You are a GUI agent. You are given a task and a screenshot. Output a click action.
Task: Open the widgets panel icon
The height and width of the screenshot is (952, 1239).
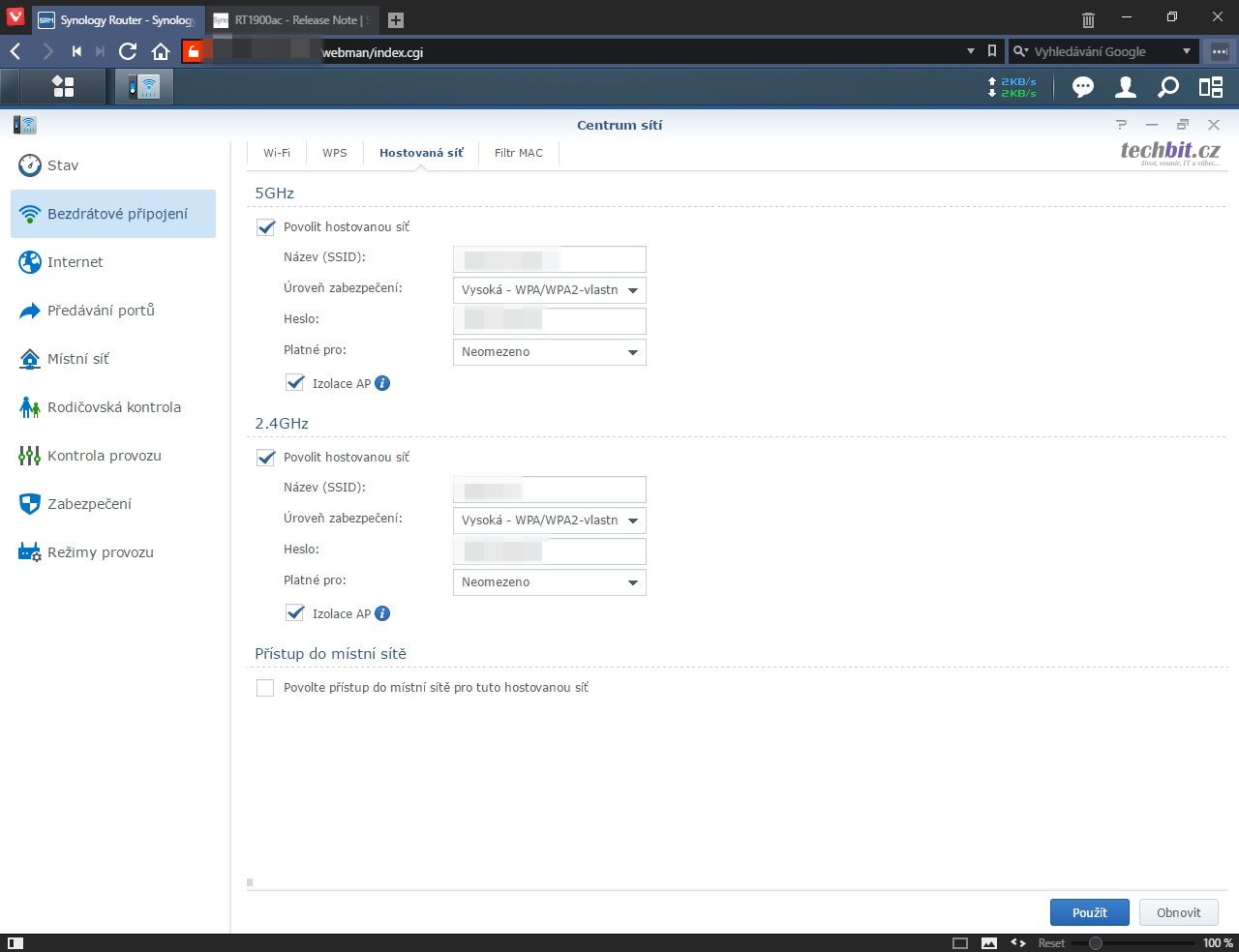1211,88
